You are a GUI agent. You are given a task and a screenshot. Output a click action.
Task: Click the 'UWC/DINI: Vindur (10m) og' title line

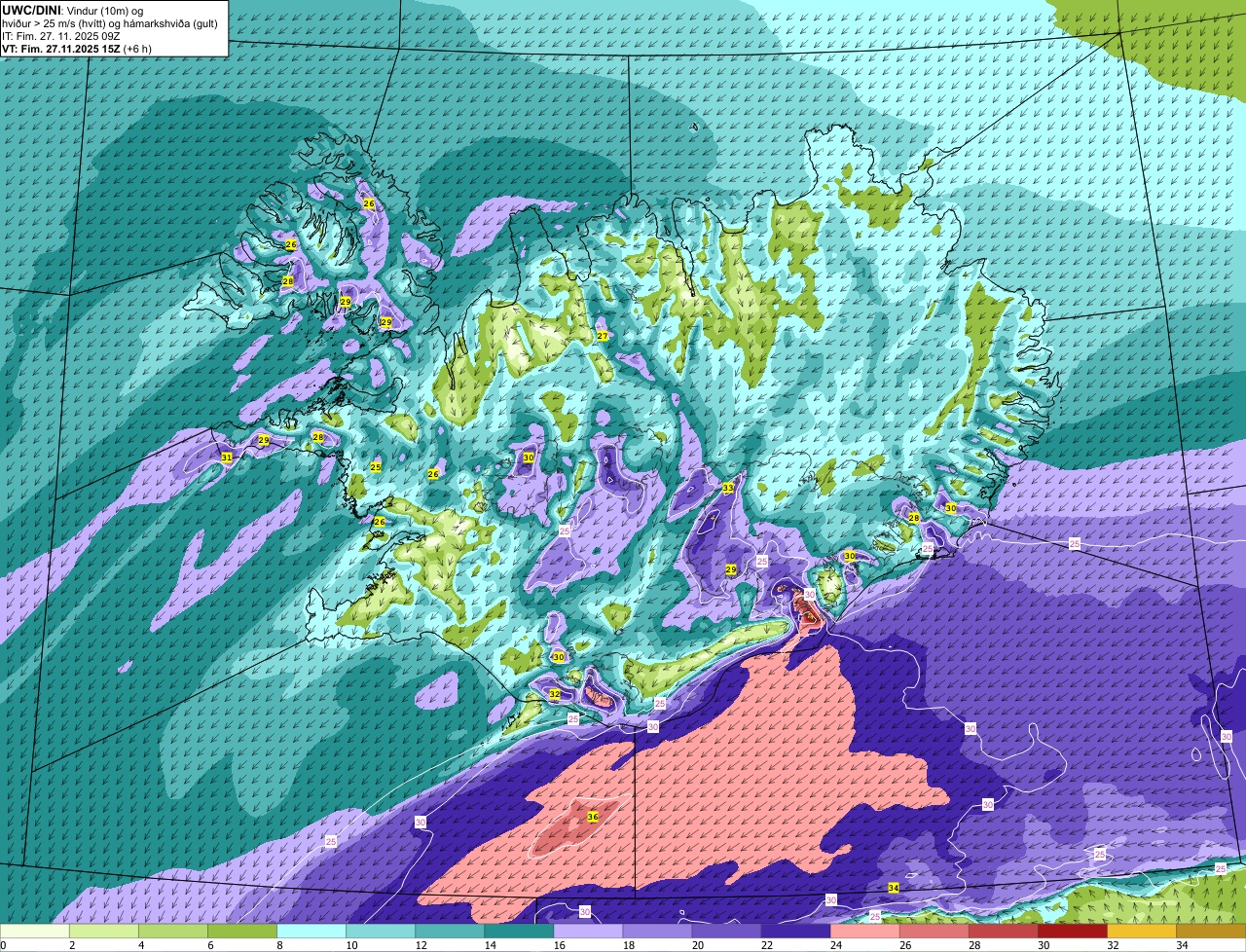(x=73, y=10)
